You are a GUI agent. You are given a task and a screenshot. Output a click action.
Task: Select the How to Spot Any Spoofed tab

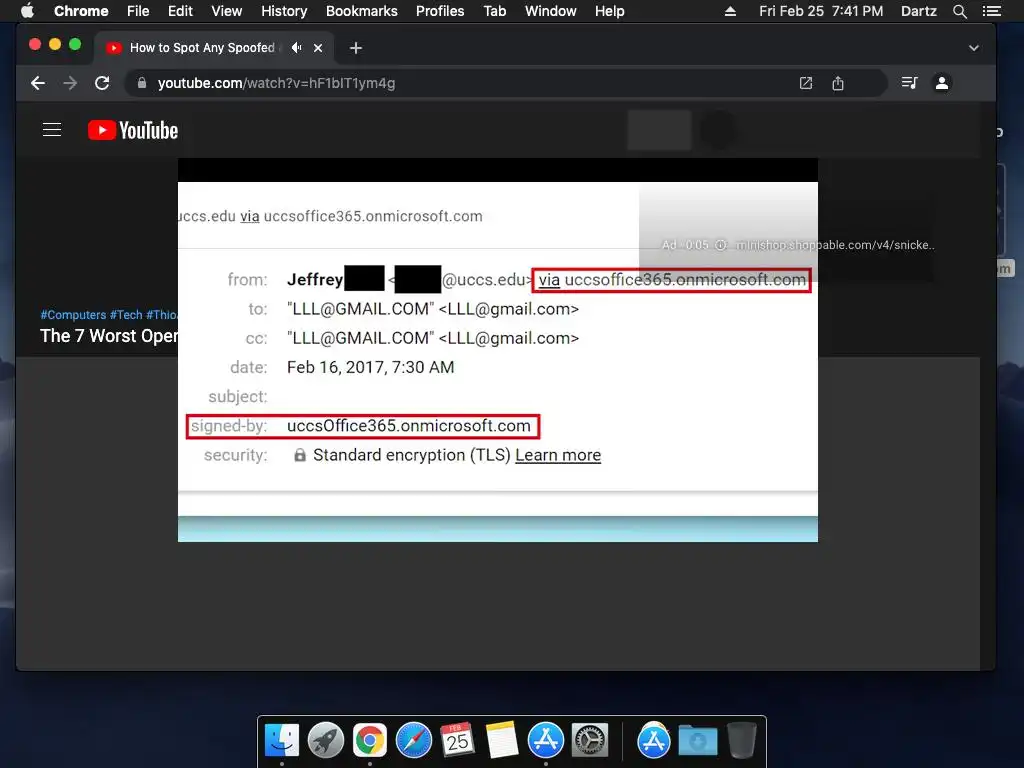click(202, 48)
